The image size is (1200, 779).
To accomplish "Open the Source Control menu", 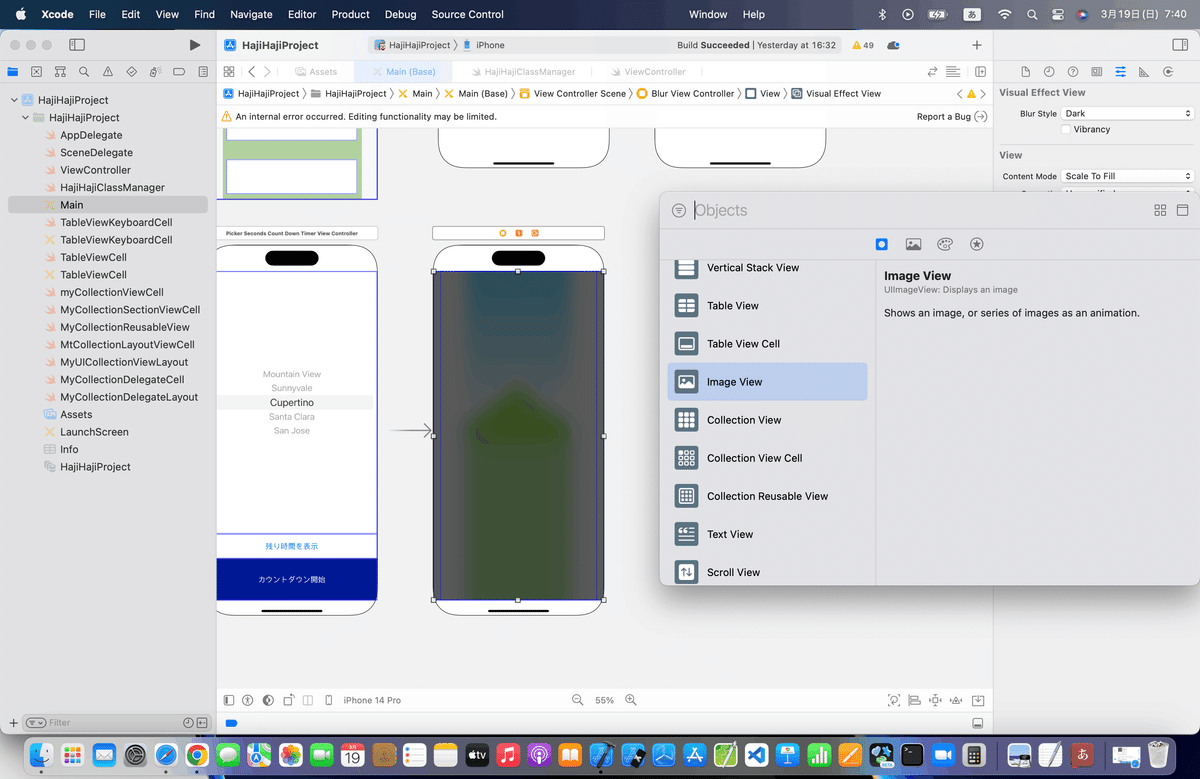I will (468, 15).
